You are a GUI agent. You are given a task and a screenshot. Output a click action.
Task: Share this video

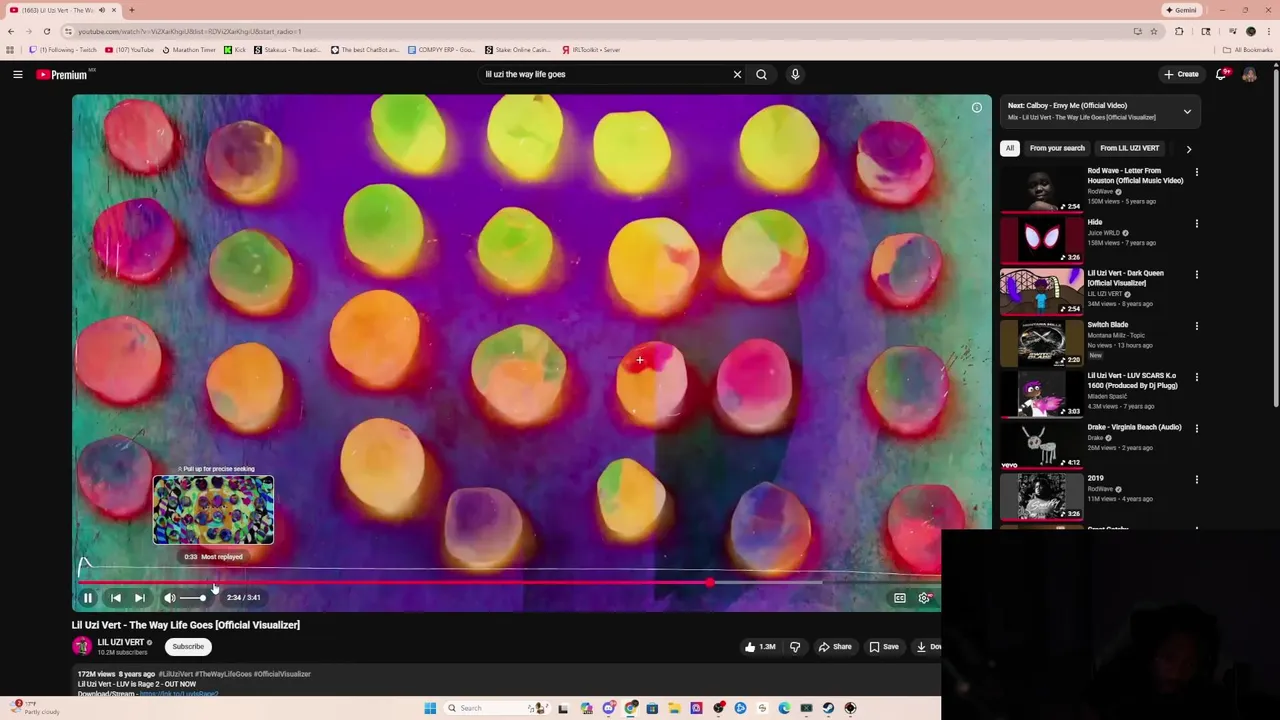[x=835, y=647]
